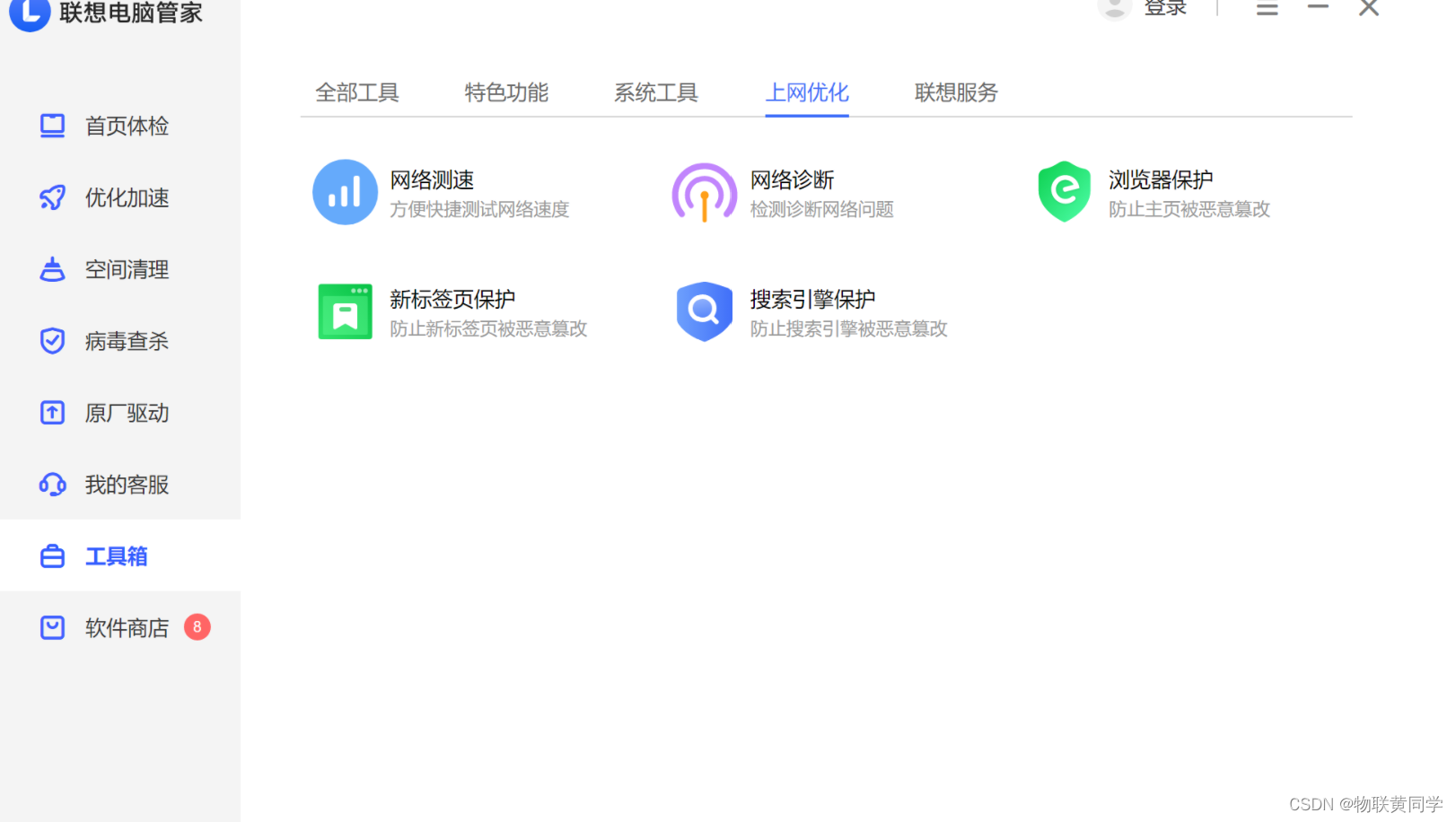Image resolution: width=1456 pixels, height=822 pixels.
Task: Switch to the 全部工具 tab
Action: (357, 92)
